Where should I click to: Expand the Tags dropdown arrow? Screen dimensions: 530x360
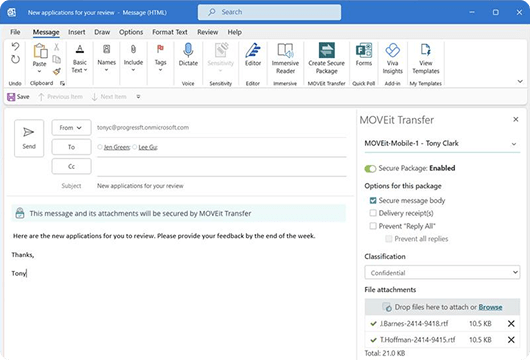[x=160, y=70]
